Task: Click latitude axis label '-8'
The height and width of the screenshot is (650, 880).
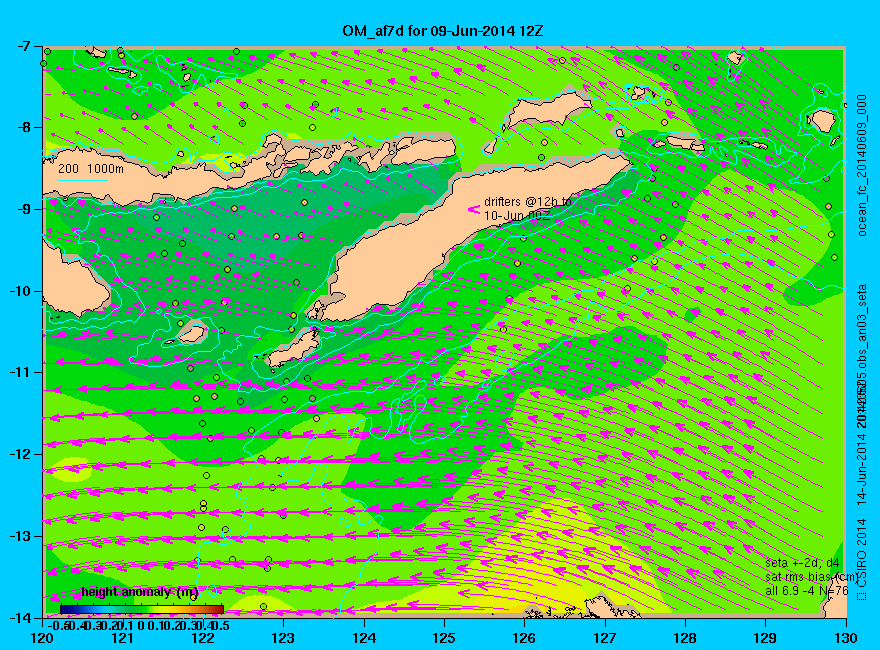Action: click(24, 128)
